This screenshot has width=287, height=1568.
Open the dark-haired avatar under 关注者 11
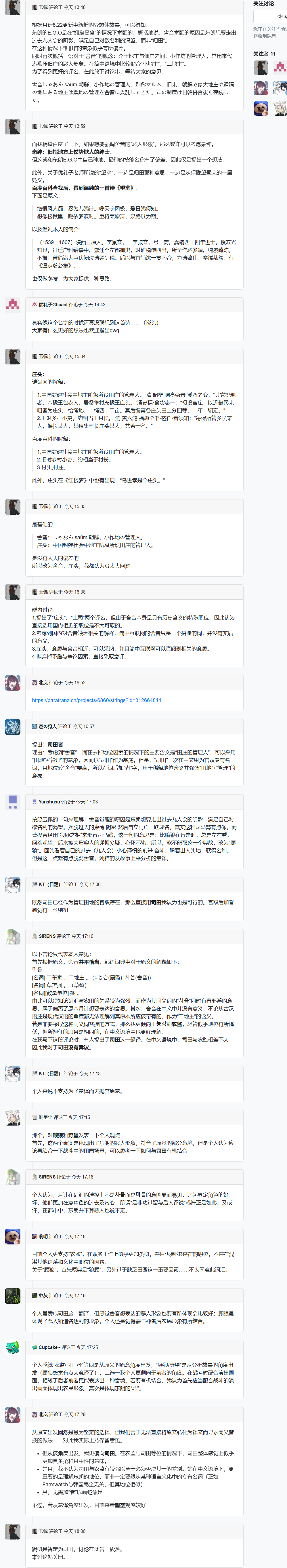(x=261, y=68)
